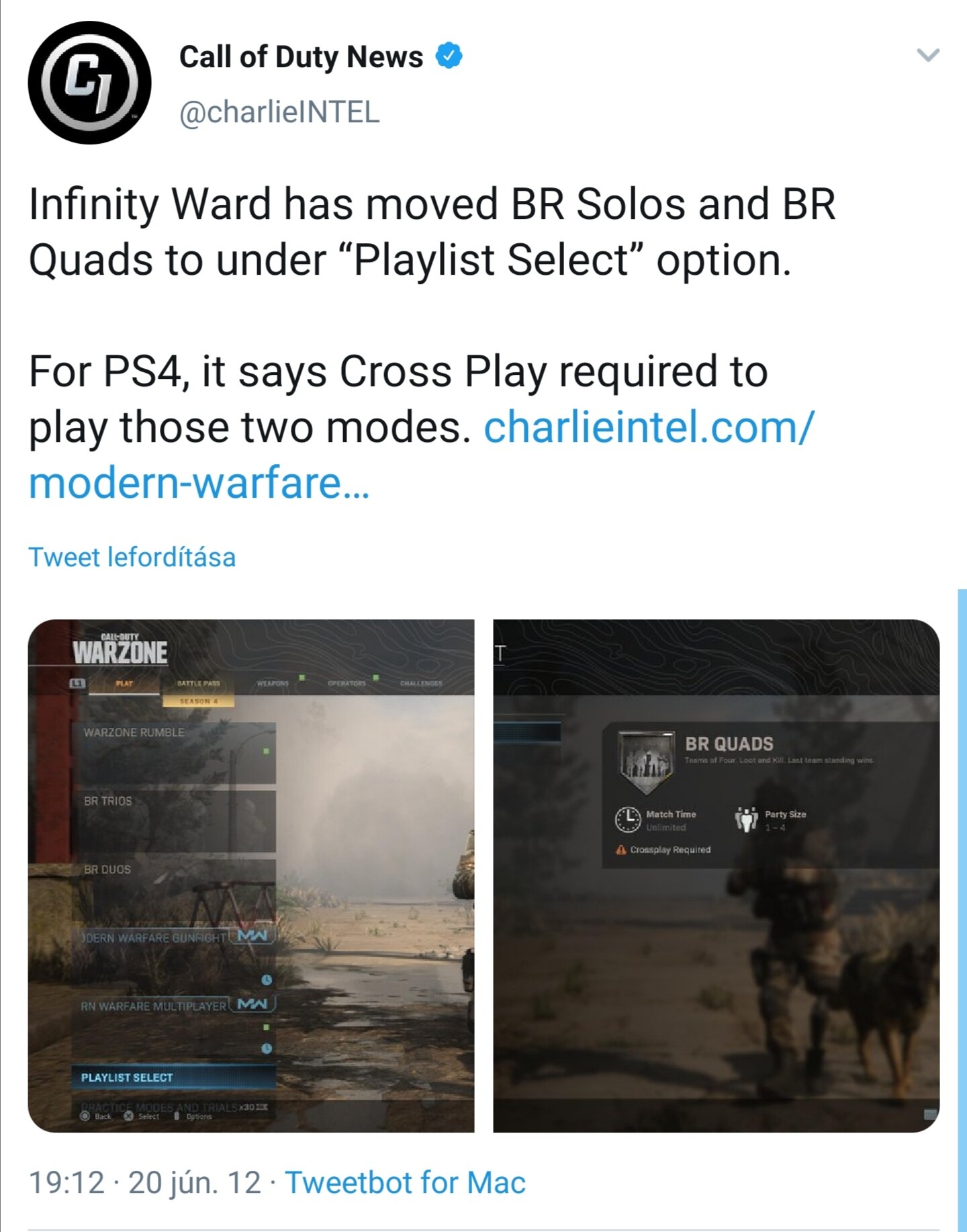Image resolution: width=967 pixels, height=1232 pixels.
Task: Click the Tweetbot for Mac source link
Action: point(405,1182)
